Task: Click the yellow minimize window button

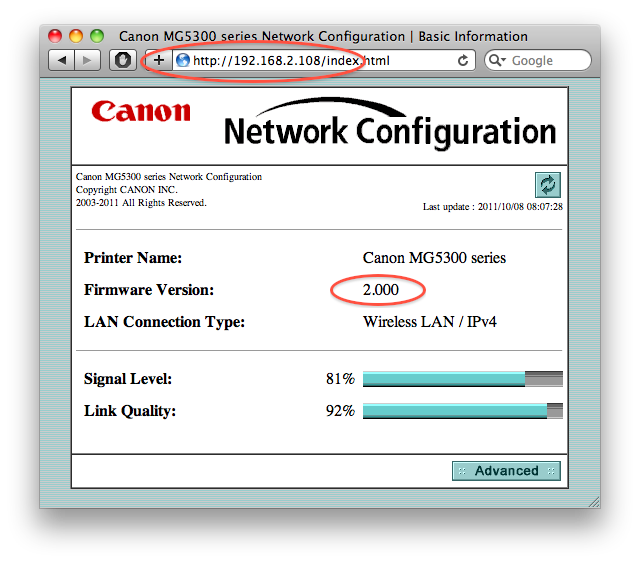Action: click(77, 37)
